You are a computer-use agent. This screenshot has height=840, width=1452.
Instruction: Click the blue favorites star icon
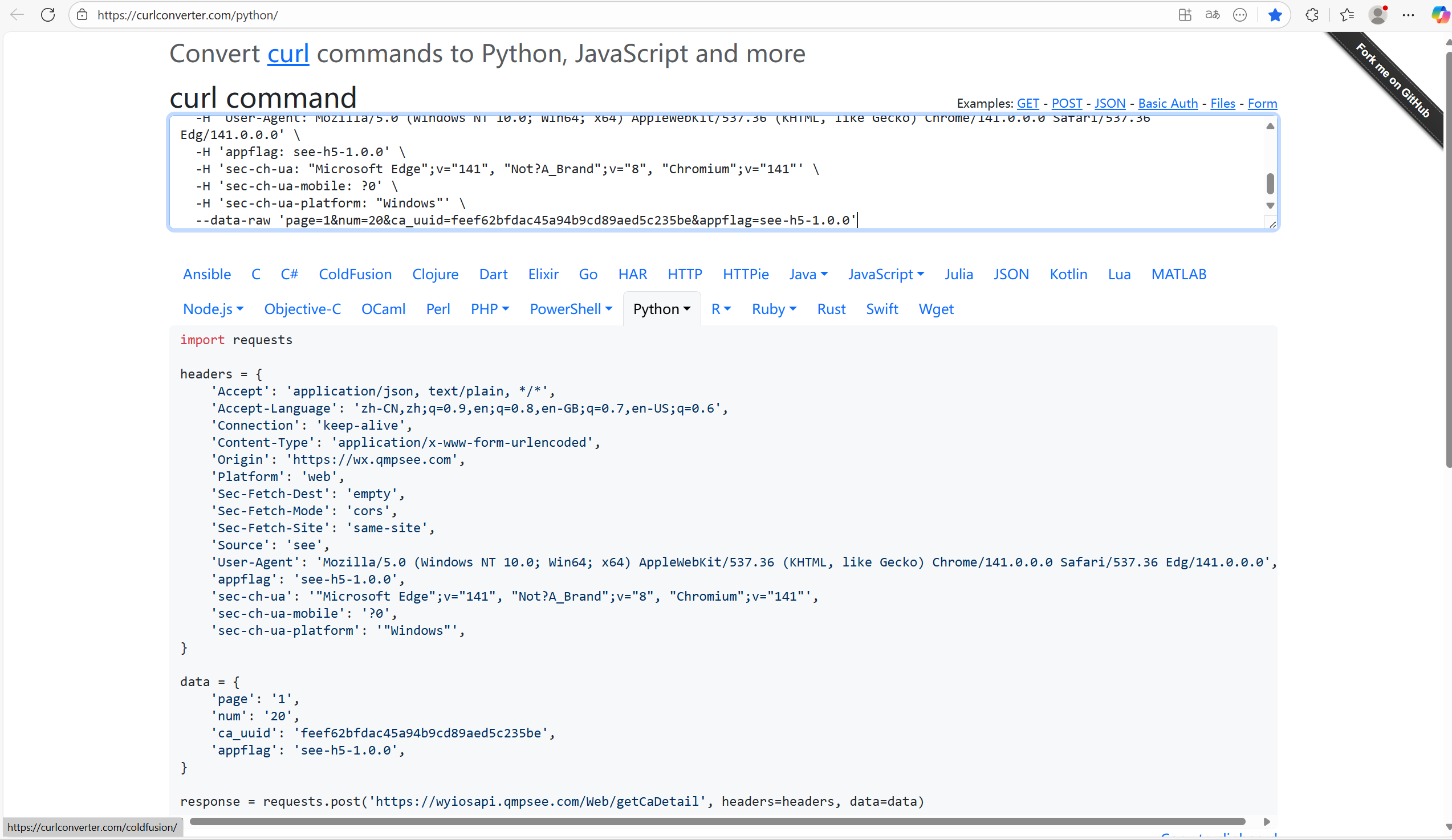pos(1275,15)
